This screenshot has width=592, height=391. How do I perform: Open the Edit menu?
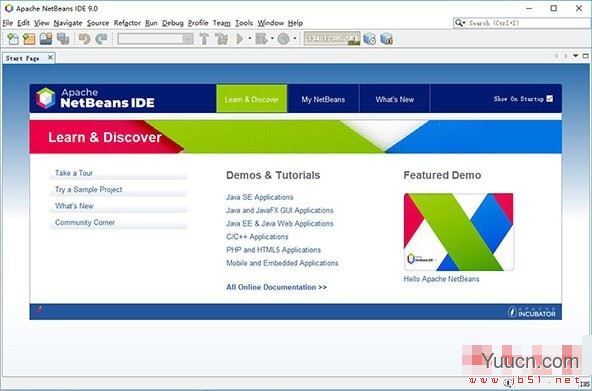pyautogui.click(x=23, y=23)
